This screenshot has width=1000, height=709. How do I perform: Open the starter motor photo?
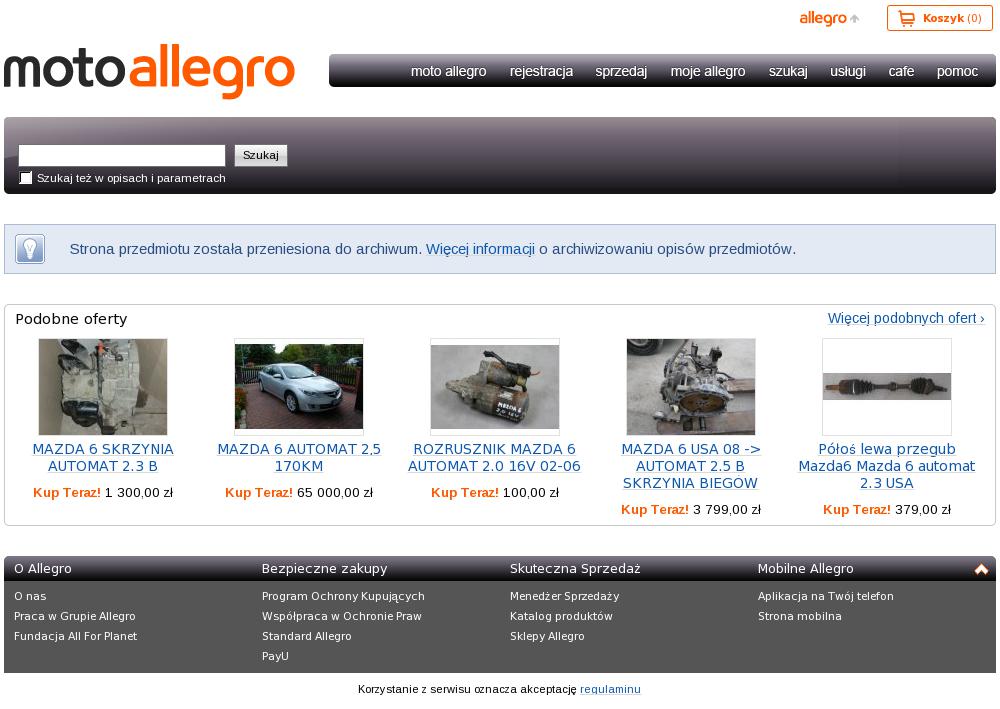[x=495, y=386]
